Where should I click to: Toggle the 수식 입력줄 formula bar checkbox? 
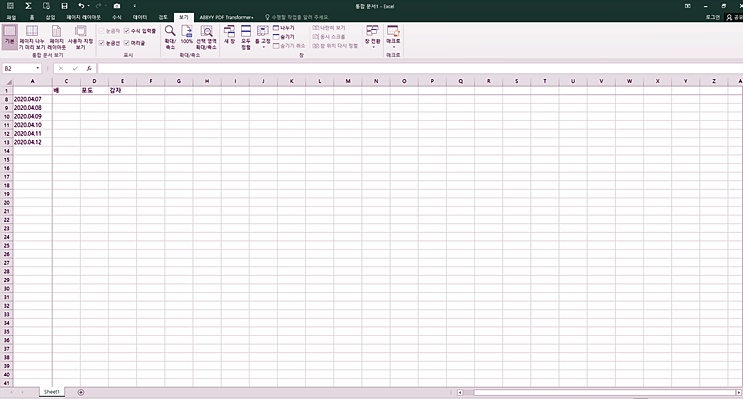pyautogui.click(x=140, y=31)
